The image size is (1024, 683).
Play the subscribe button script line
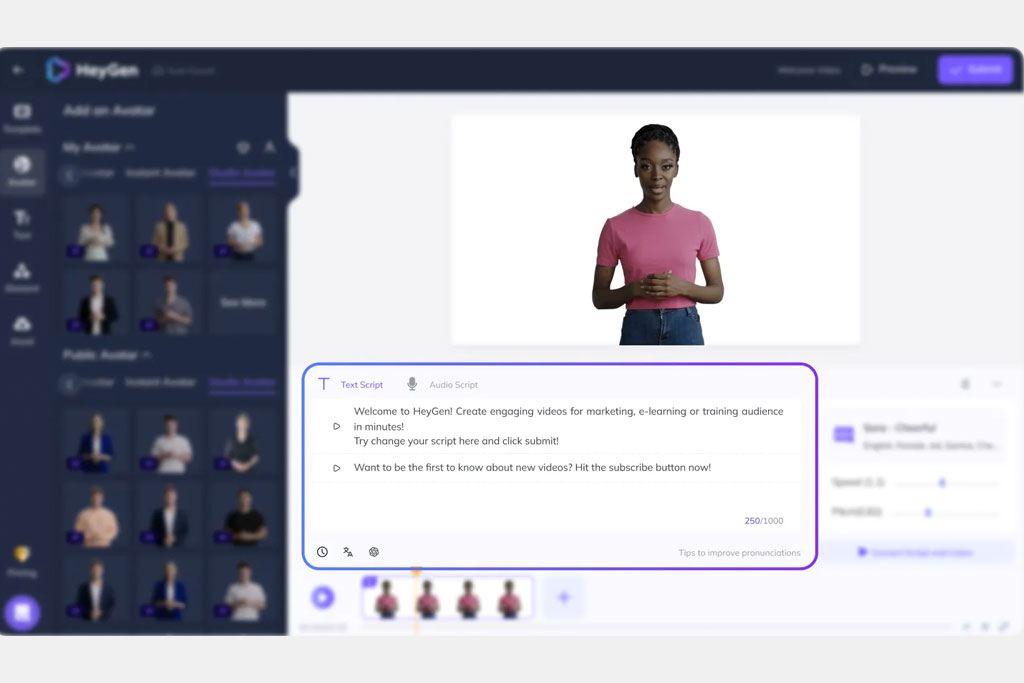click(x=336, y=468)
